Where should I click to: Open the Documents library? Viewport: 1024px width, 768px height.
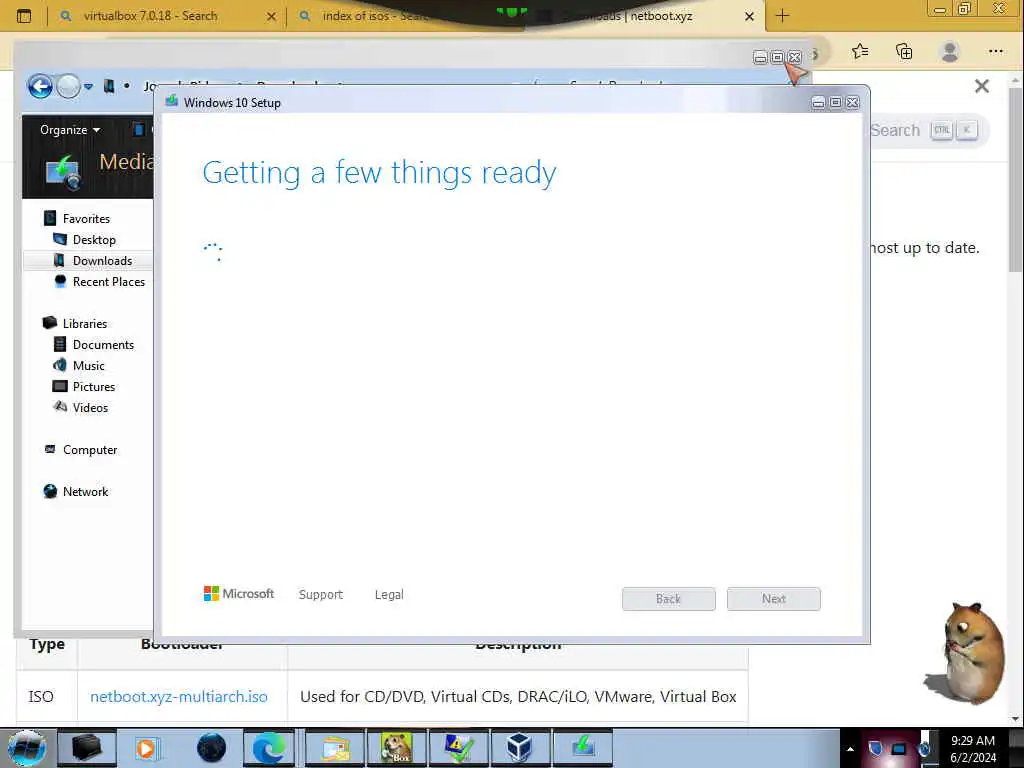tap(103, 345)
